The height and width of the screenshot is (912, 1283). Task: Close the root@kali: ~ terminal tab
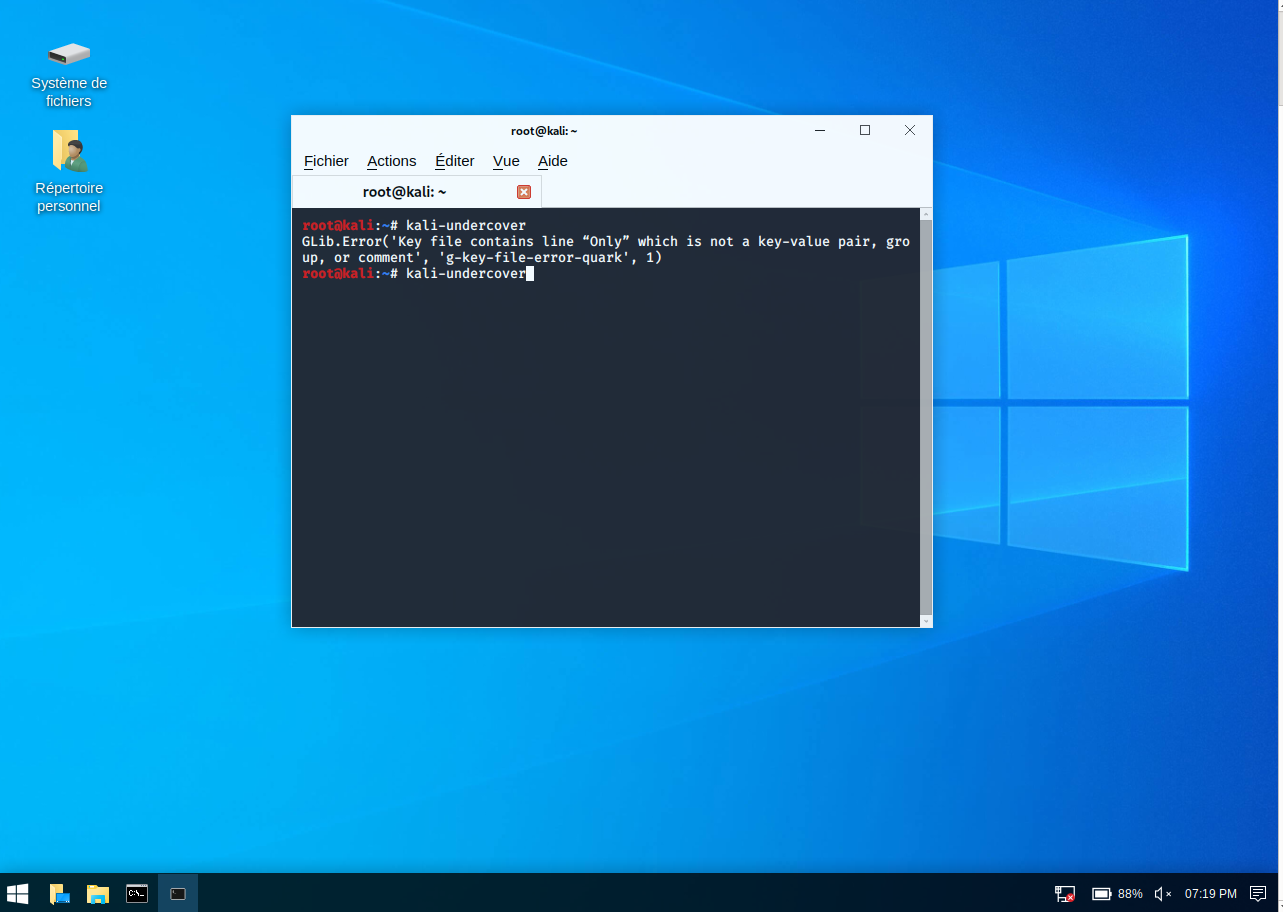pos(523,192)
